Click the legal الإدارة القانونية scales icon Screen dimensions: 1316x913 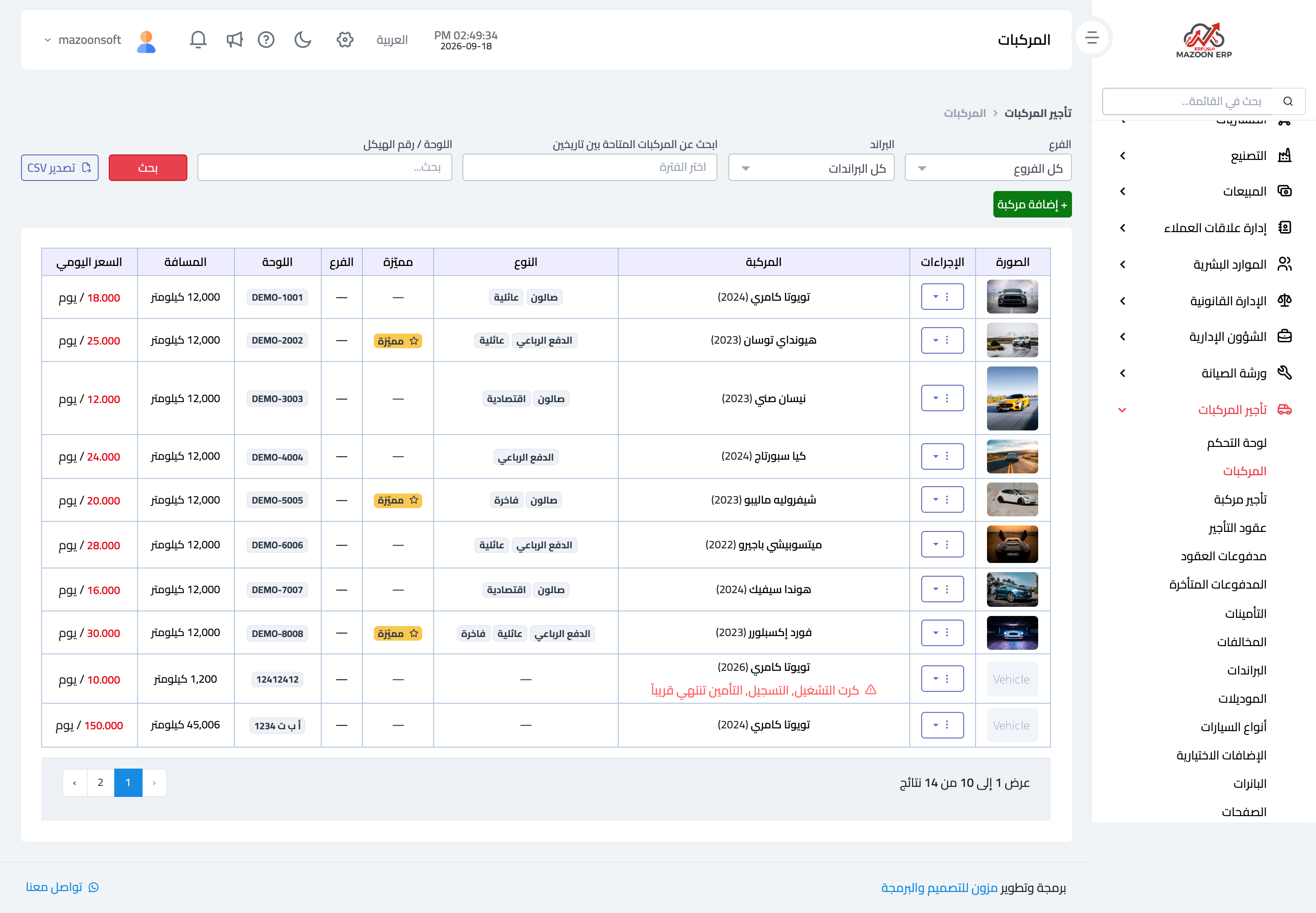tap(1284, 300)
